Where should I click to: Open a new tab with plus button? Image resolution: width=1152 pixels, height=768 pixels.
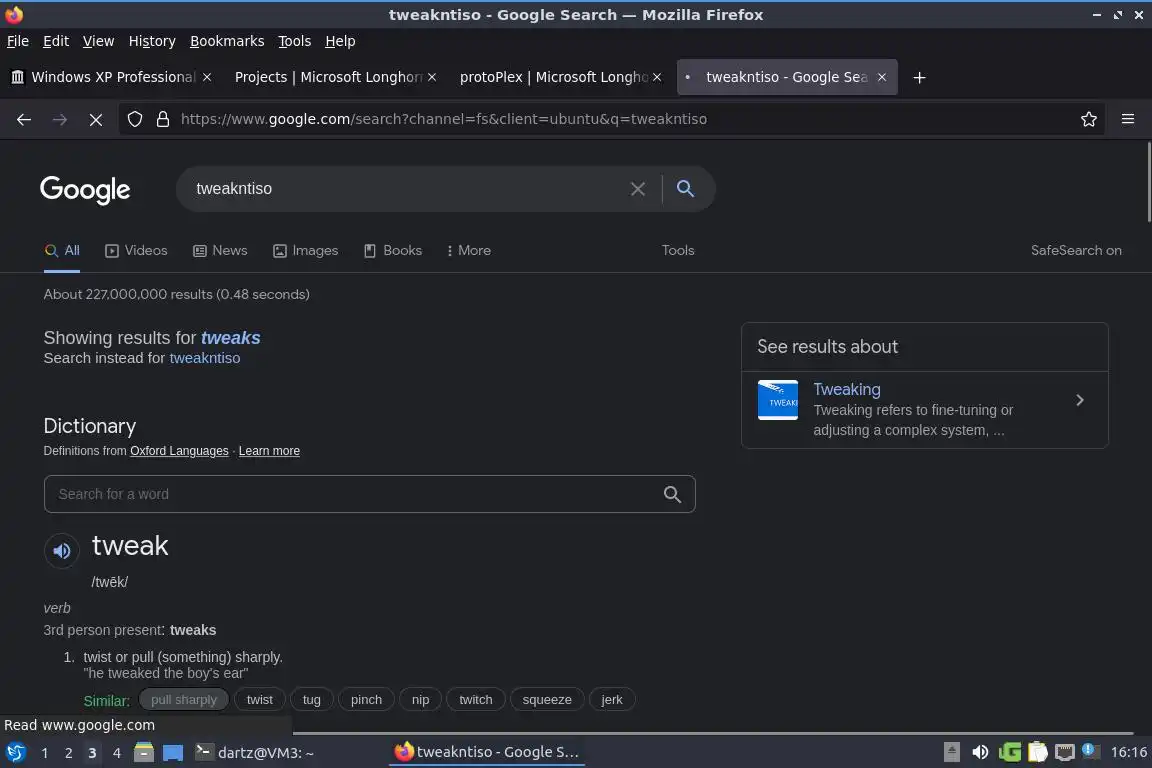(x=919, y=77)
